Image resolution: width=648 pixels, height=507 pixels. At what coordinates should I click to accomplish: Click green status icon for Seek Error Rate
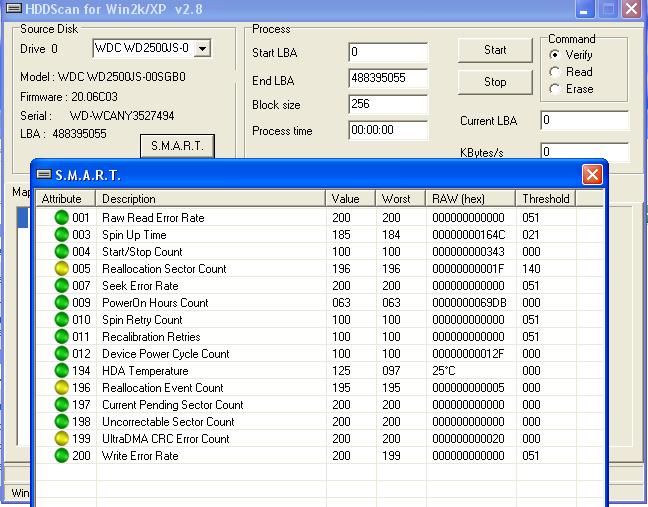pos(62,286)
